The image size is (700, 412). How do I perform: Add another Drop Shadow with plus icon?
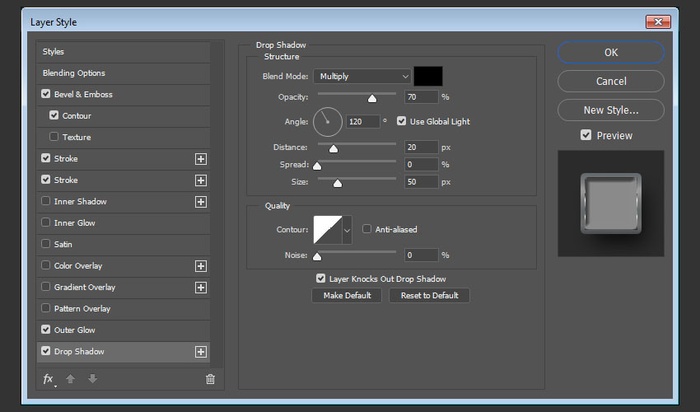(201, 352)
